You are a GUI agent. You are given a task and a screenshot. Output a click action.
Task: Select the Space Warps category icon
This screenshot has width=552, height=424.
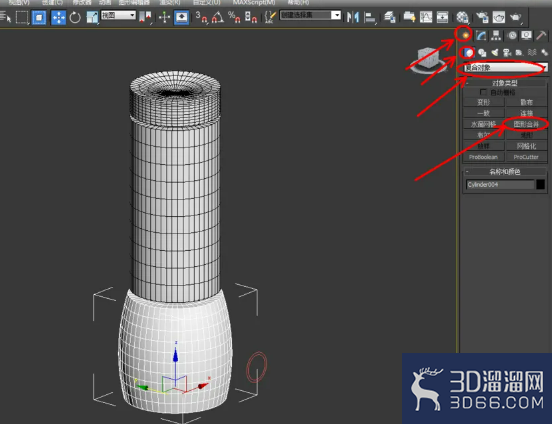532,52
